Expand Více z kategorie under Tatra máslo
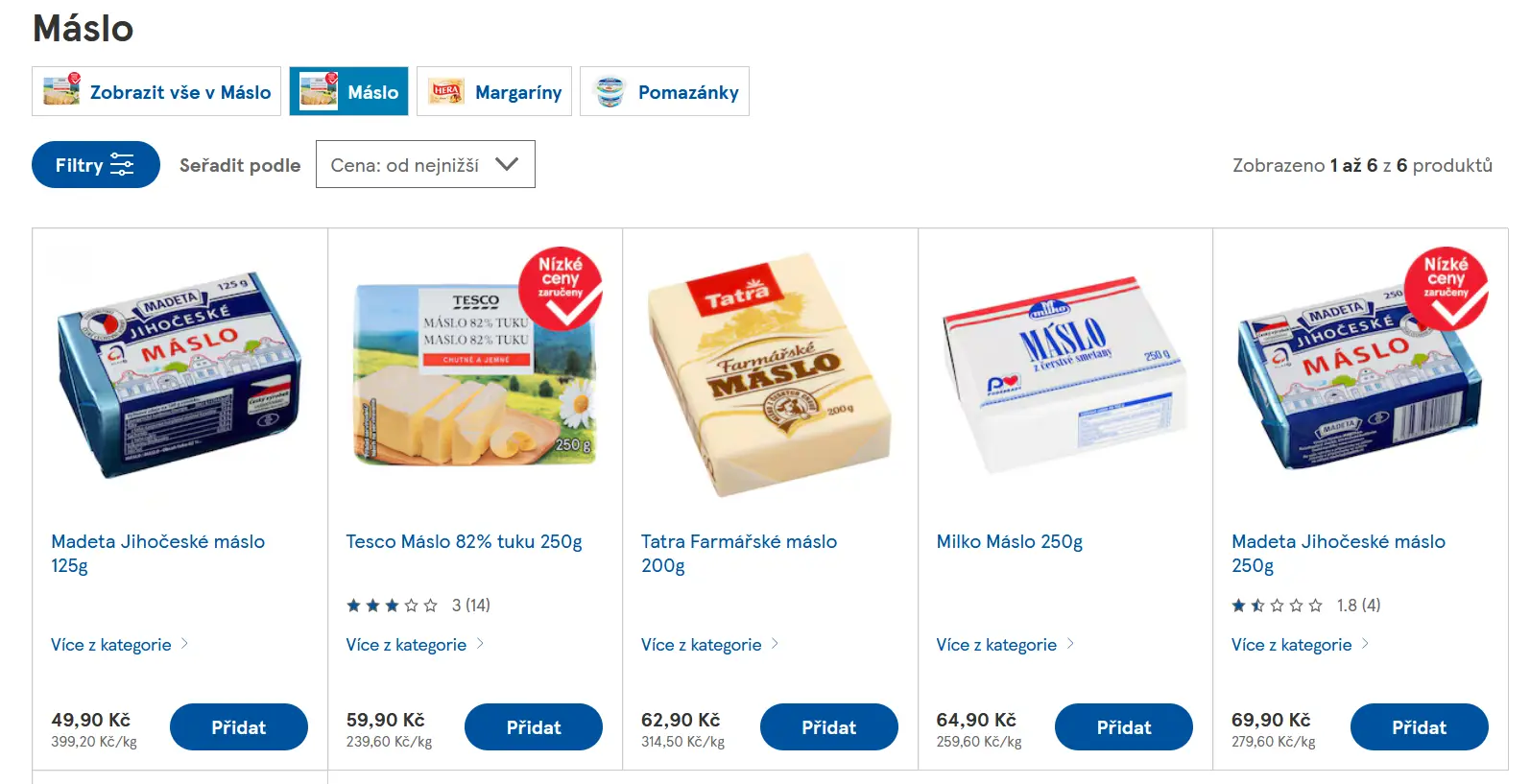 [x=709, y=645]
